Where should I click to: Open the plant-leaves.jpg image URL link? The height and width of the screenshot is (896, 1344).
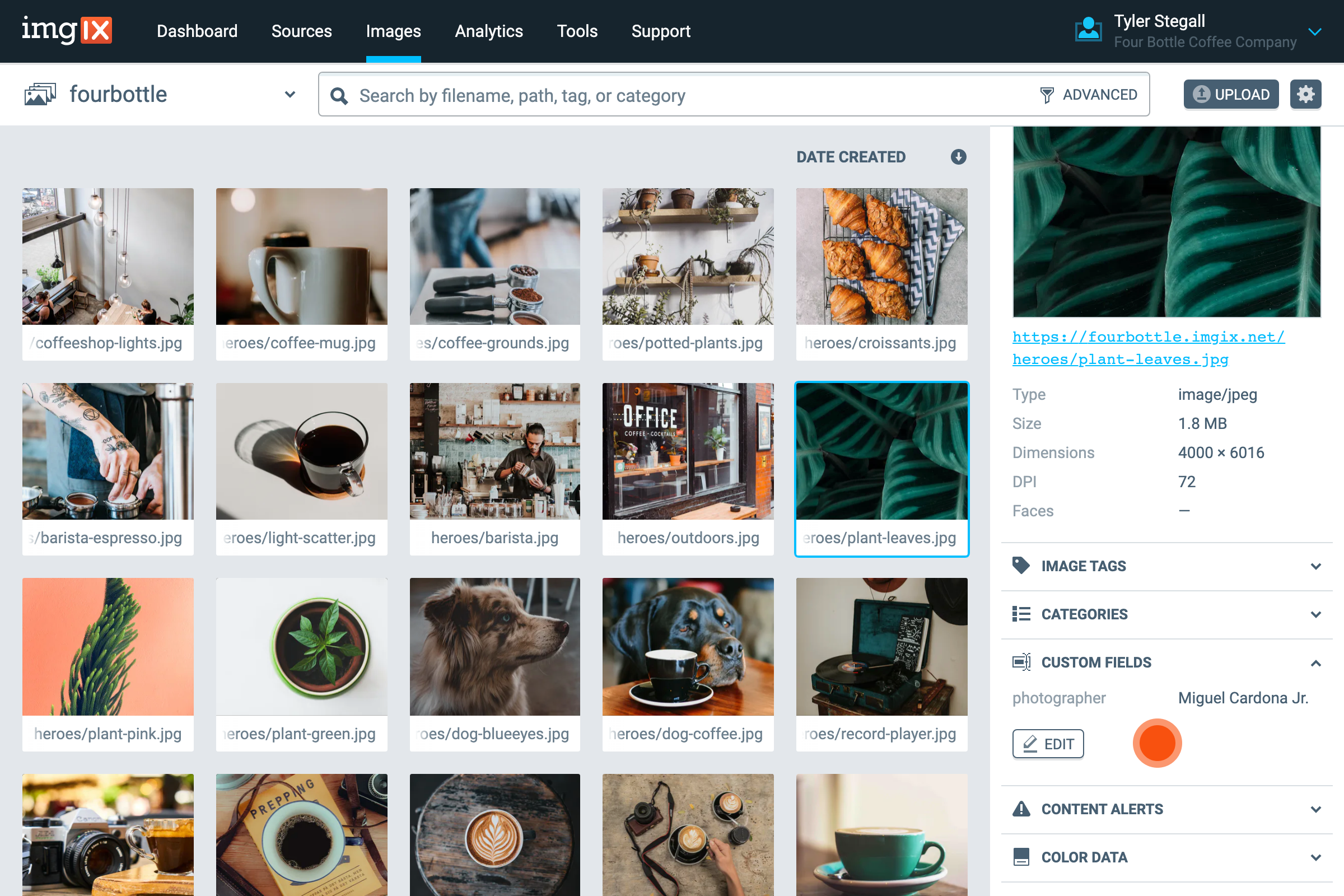point(1147,348)
